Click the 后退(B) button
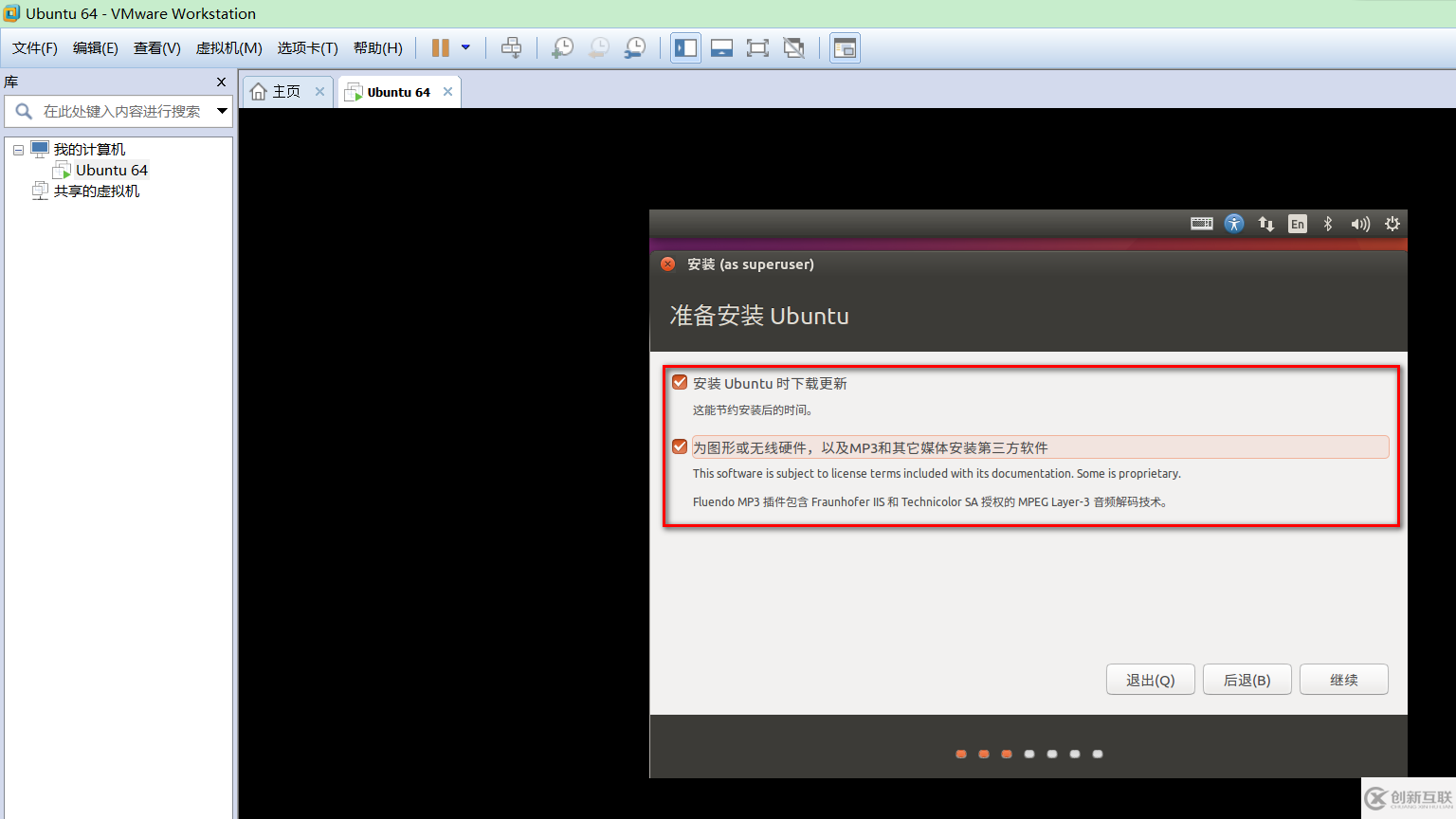 (x=1247, y=680)
